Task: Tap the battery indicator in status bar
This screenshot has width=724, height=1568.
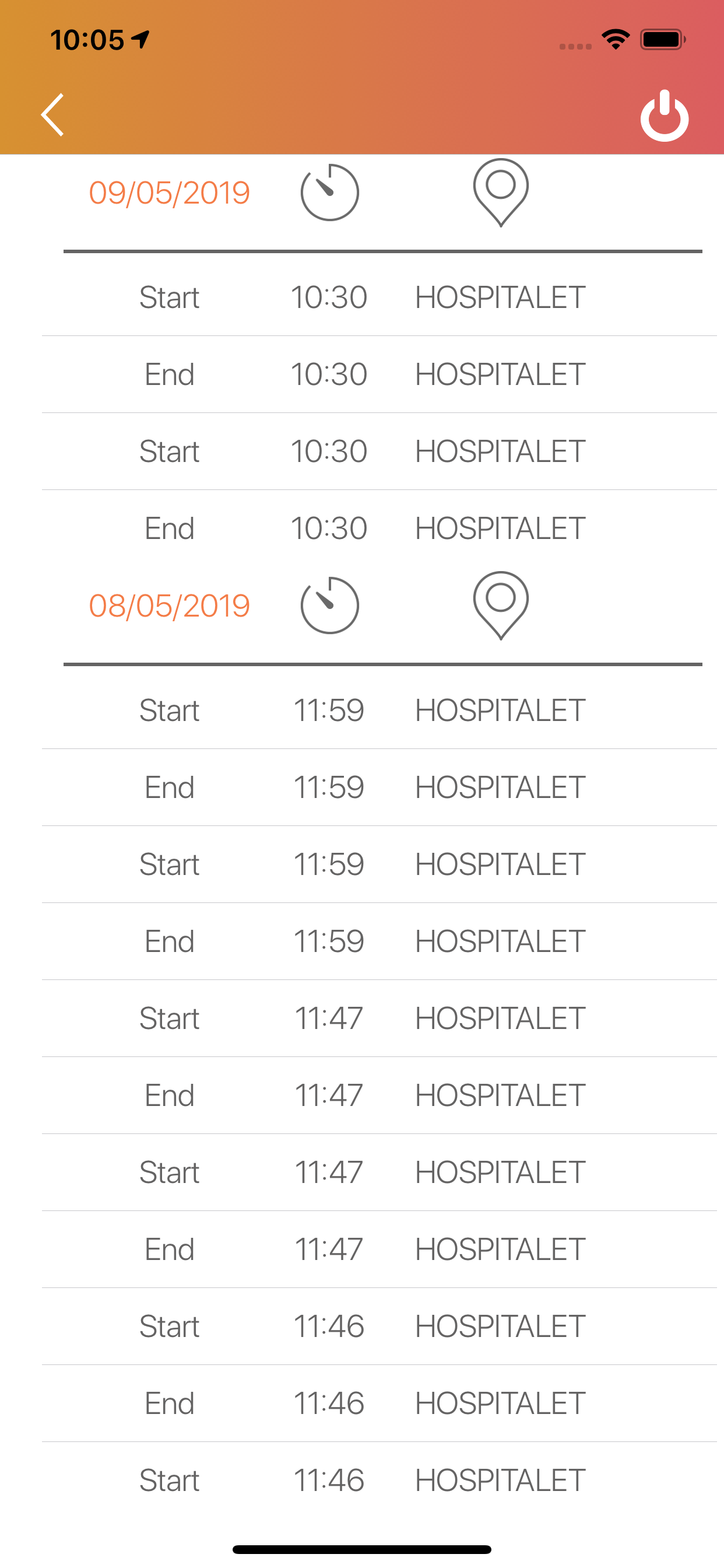Action: click(x=663, y=40)
